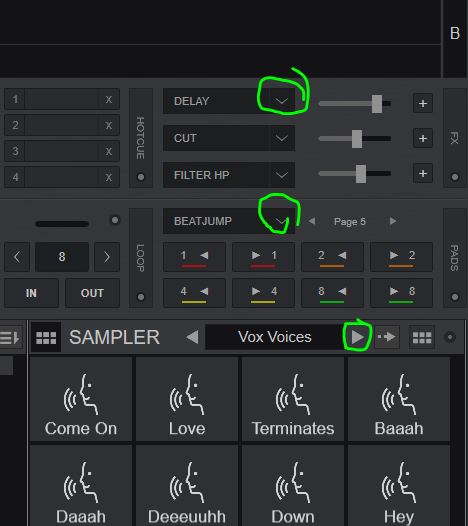Open the DELAY effect dropdown
468x526 pixels.
pos(281,101)
